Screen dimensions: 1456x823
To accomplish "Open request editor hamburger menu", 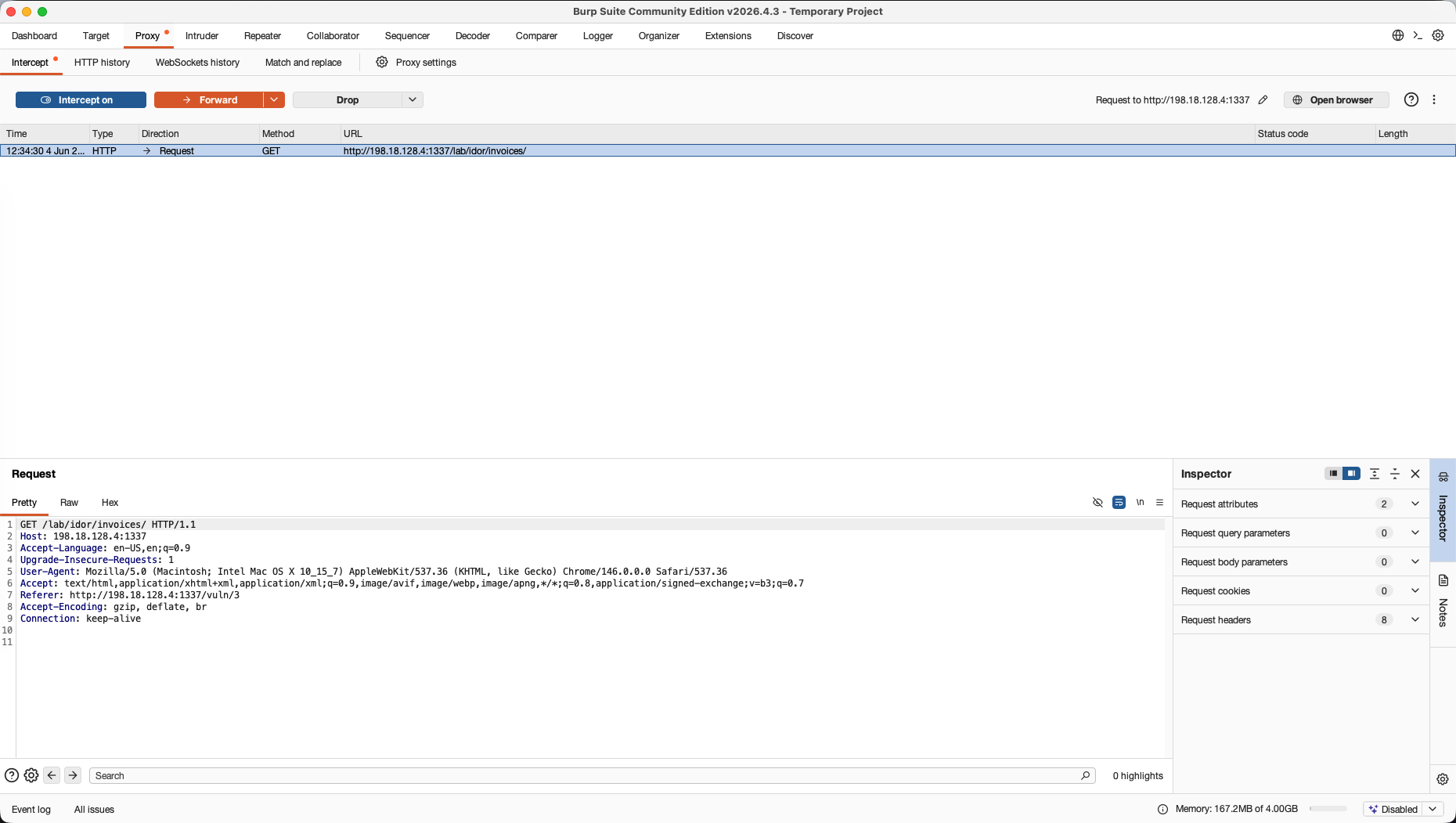I will (x=1159, y=503).
